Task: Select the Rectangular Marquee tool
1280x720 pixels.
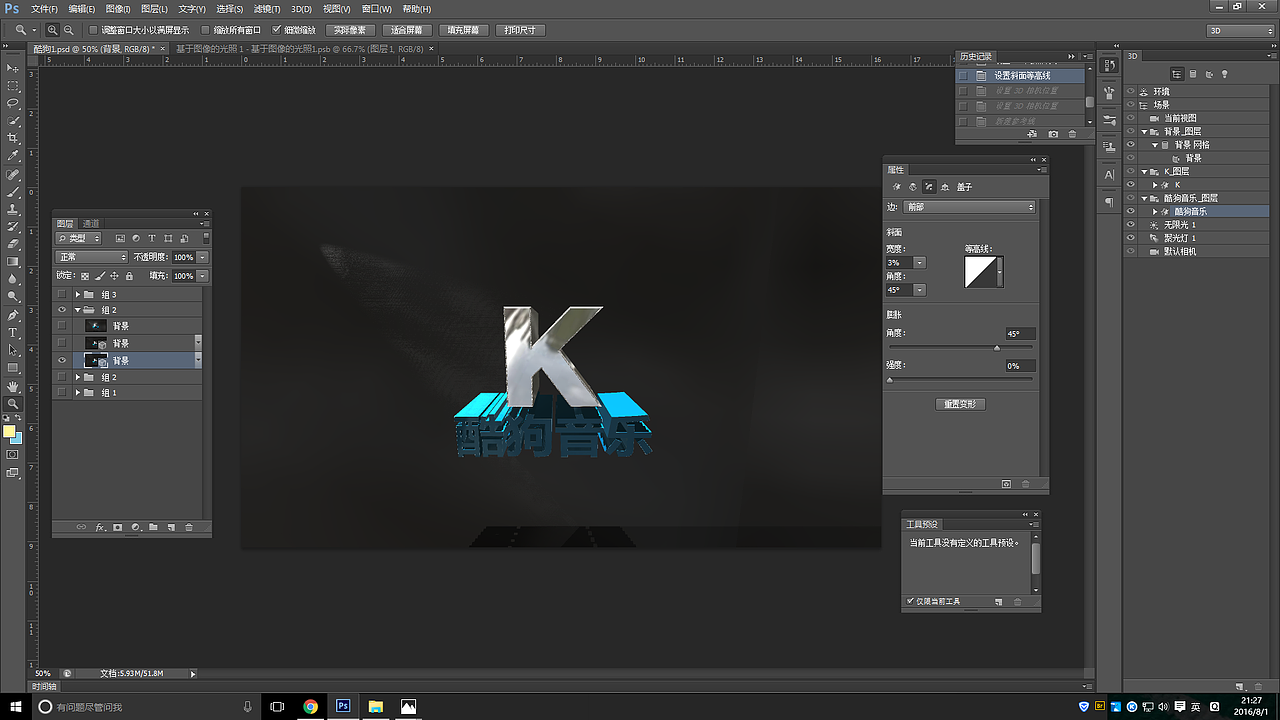Action: (13, 86)
